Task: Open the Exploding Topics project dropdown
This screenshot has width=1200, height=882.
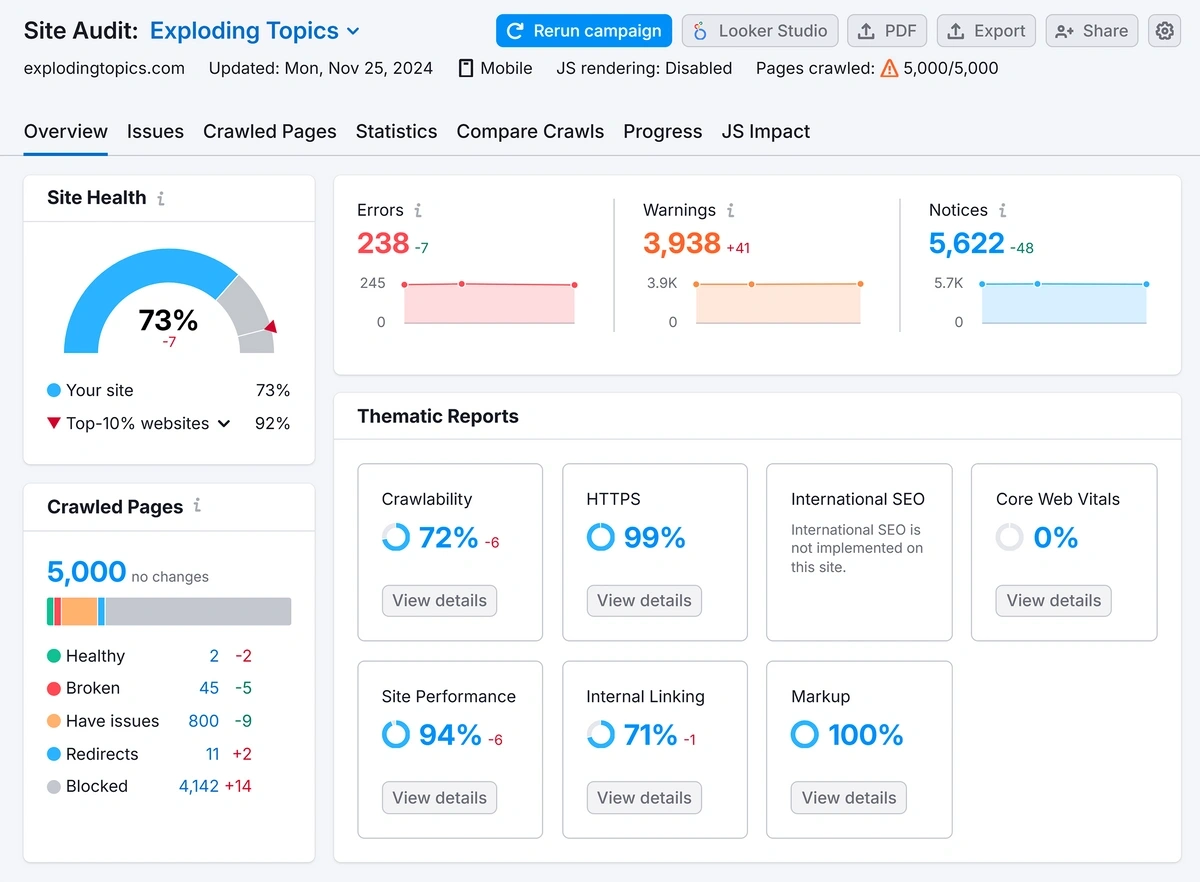Action: coord(254,31)
